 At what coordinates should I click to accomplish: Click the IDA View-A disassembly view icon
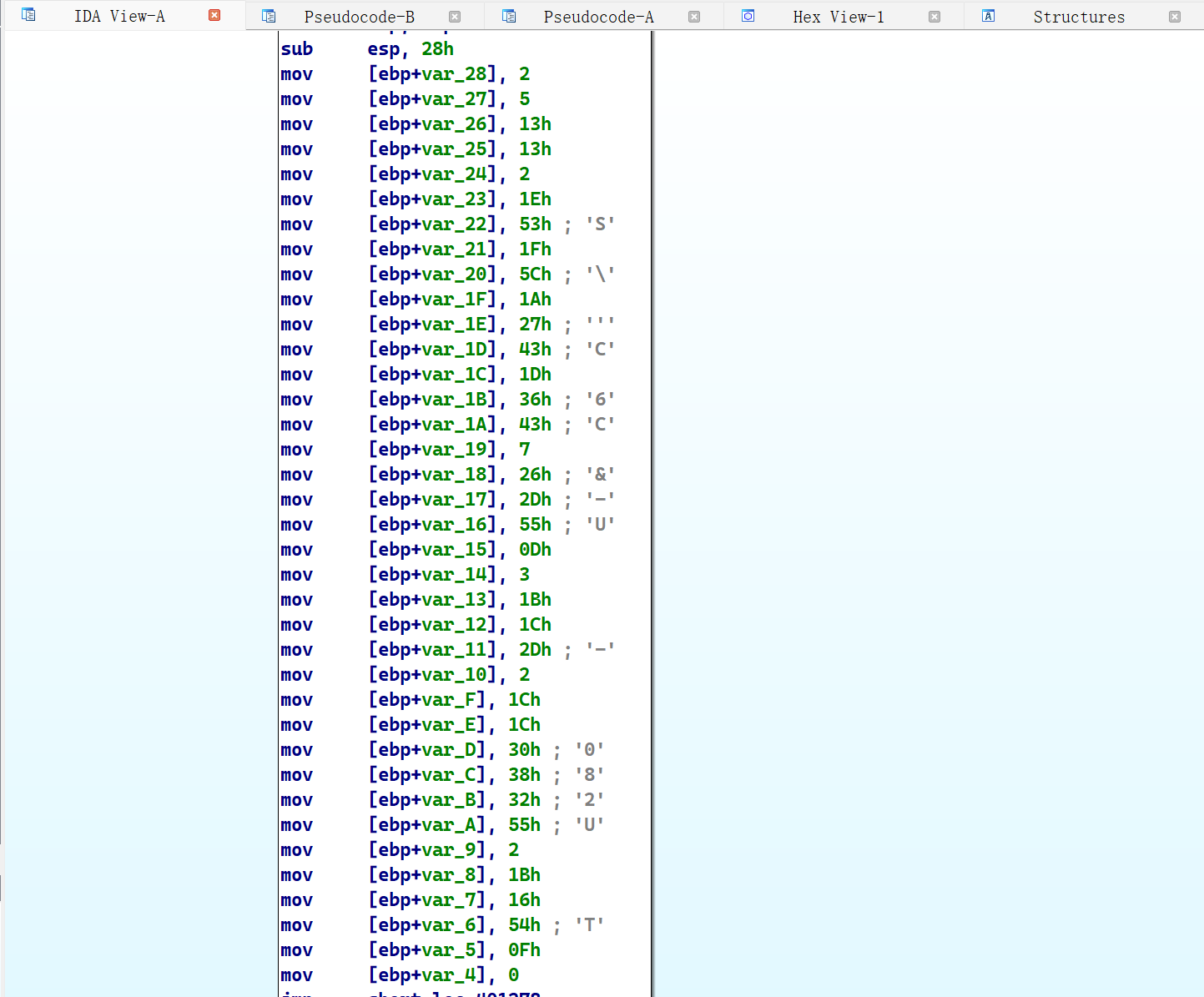click(x=28, y=14)
